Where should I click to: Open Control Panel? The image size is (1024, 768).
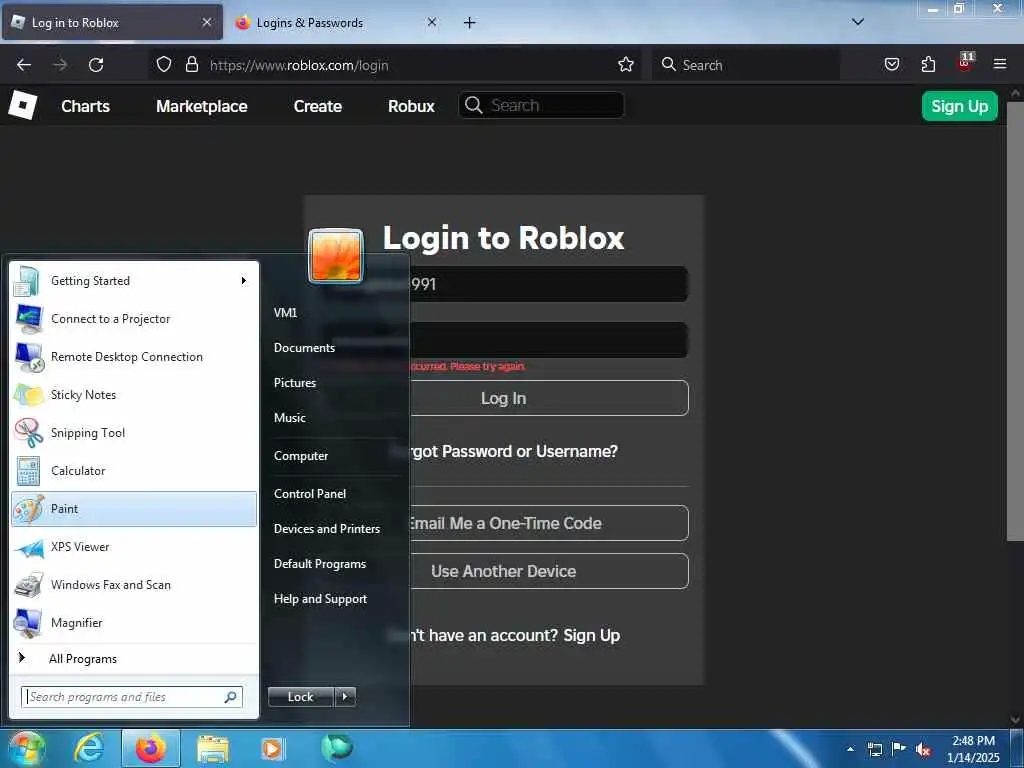click(310, 494)
